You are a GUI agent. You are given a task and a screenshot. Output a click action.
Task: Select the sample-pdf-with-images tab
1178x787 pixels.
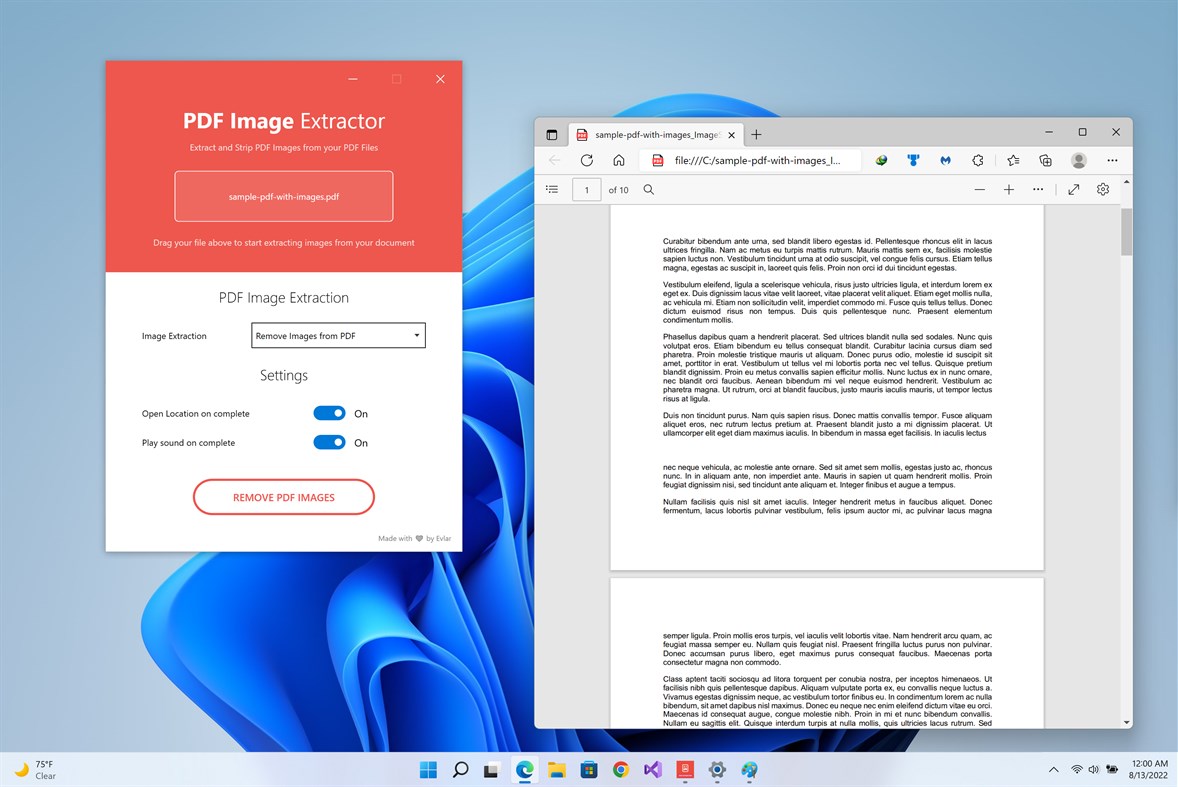[x=655, y=133]
